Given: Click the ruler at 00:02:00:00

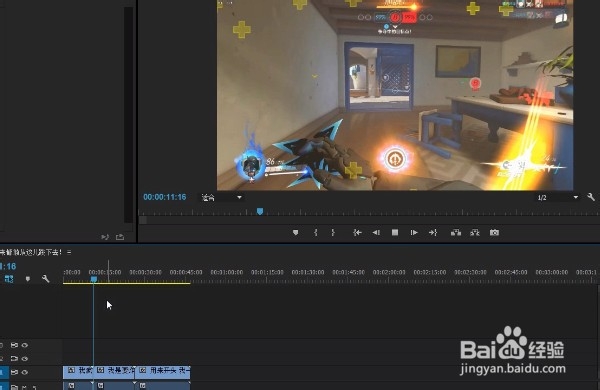Looking at the screenshot, I should (389, 272).
